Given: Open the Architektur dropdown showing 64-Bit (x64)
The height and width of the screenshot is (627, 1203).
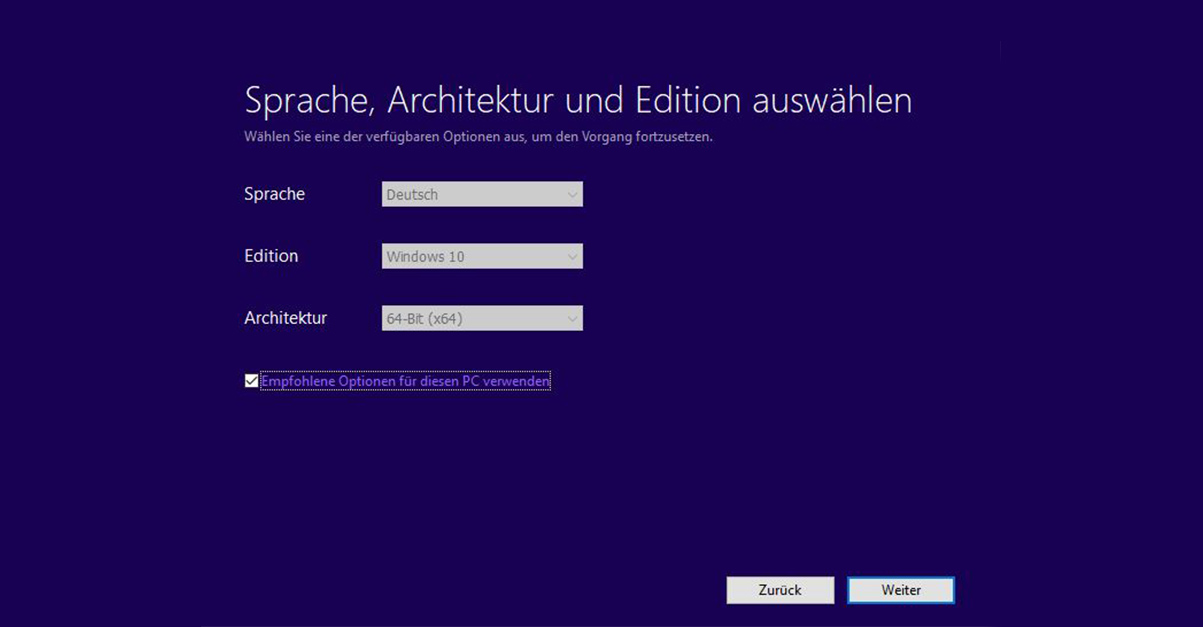Looking at the screenshot, I should pos(481,318).
